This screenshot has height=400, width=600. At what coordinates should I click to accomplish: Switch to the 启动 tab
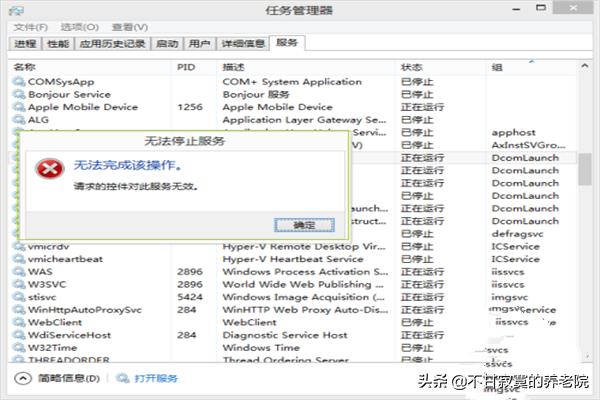(x=167, y=44)
